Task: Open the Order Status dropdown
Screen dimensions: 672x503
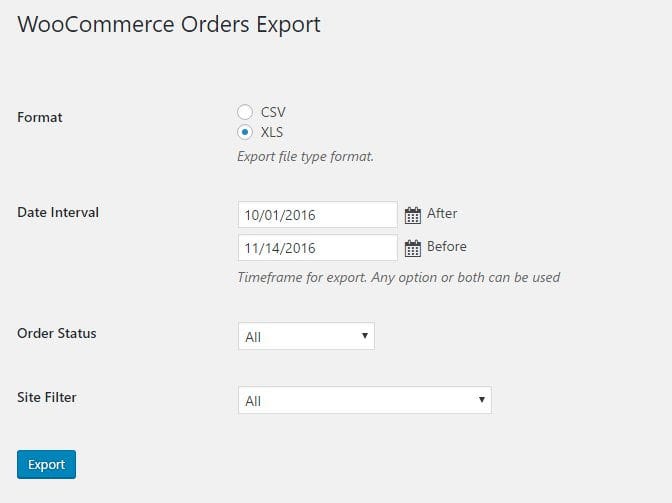Action: (306, 336)
